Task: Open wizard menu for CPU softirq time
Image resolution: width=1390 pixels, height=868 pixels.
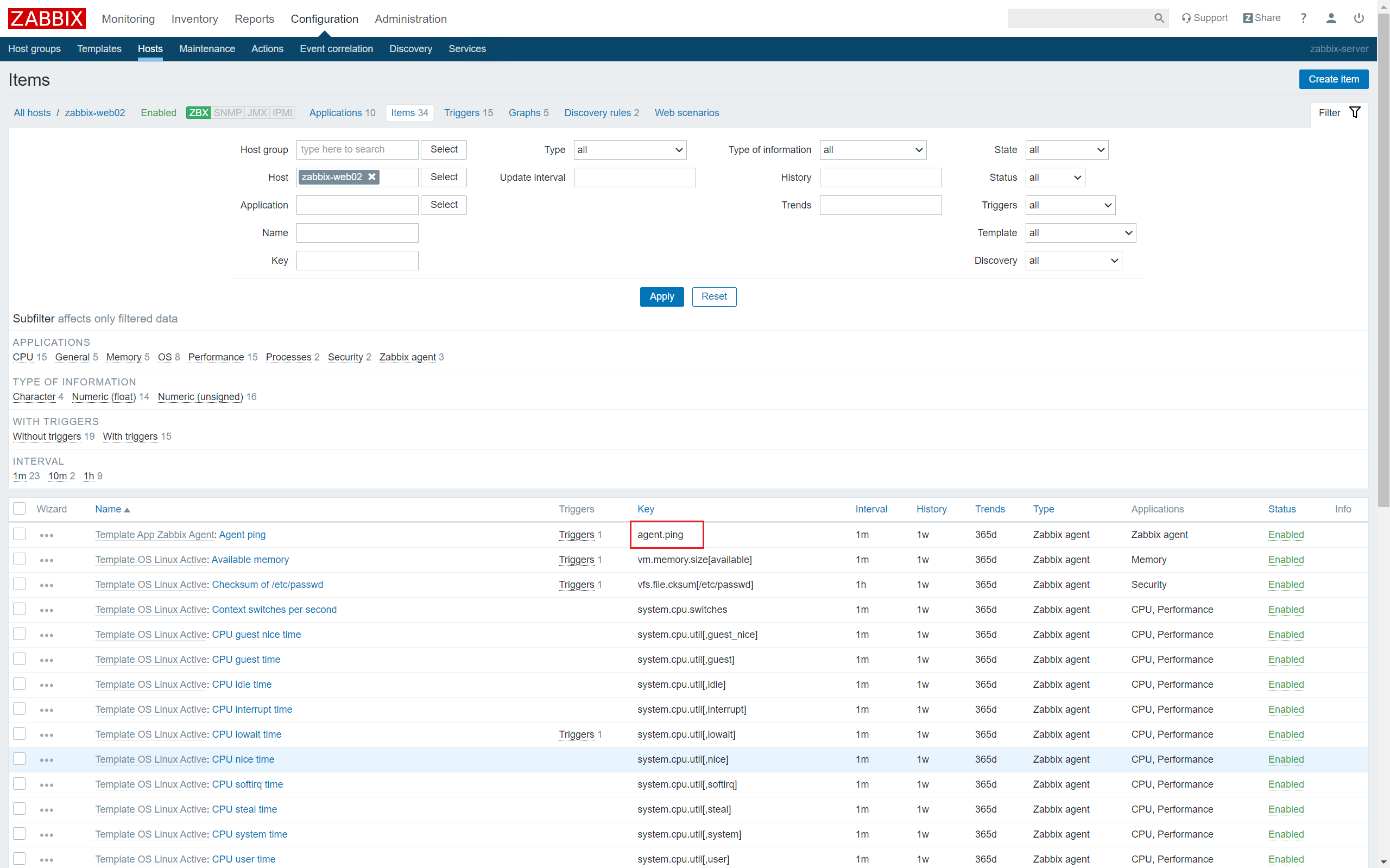Action: pos(47,785)
